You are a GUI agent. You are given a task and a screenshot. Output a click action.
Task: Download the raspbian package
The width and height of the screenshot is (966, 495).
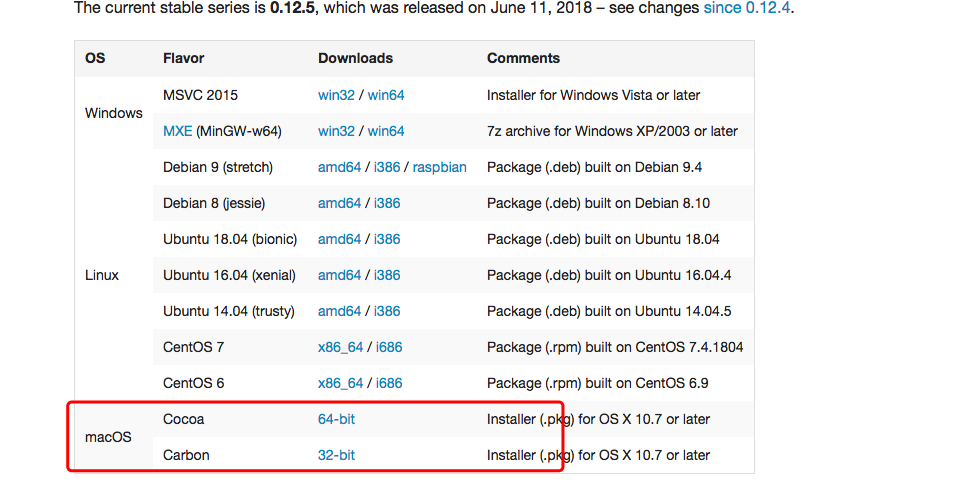439,168
